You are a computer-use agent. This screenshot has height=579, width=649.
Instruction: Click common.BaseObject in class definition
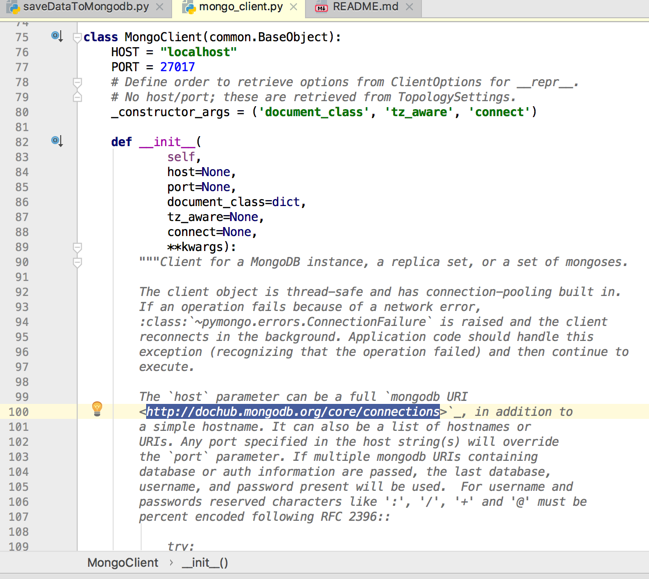[269, 37]
